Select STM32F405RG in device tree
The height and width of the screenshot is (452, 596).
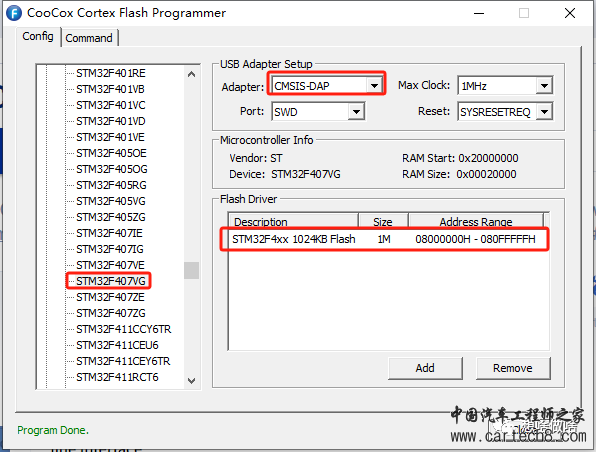[x=111, y=185]
